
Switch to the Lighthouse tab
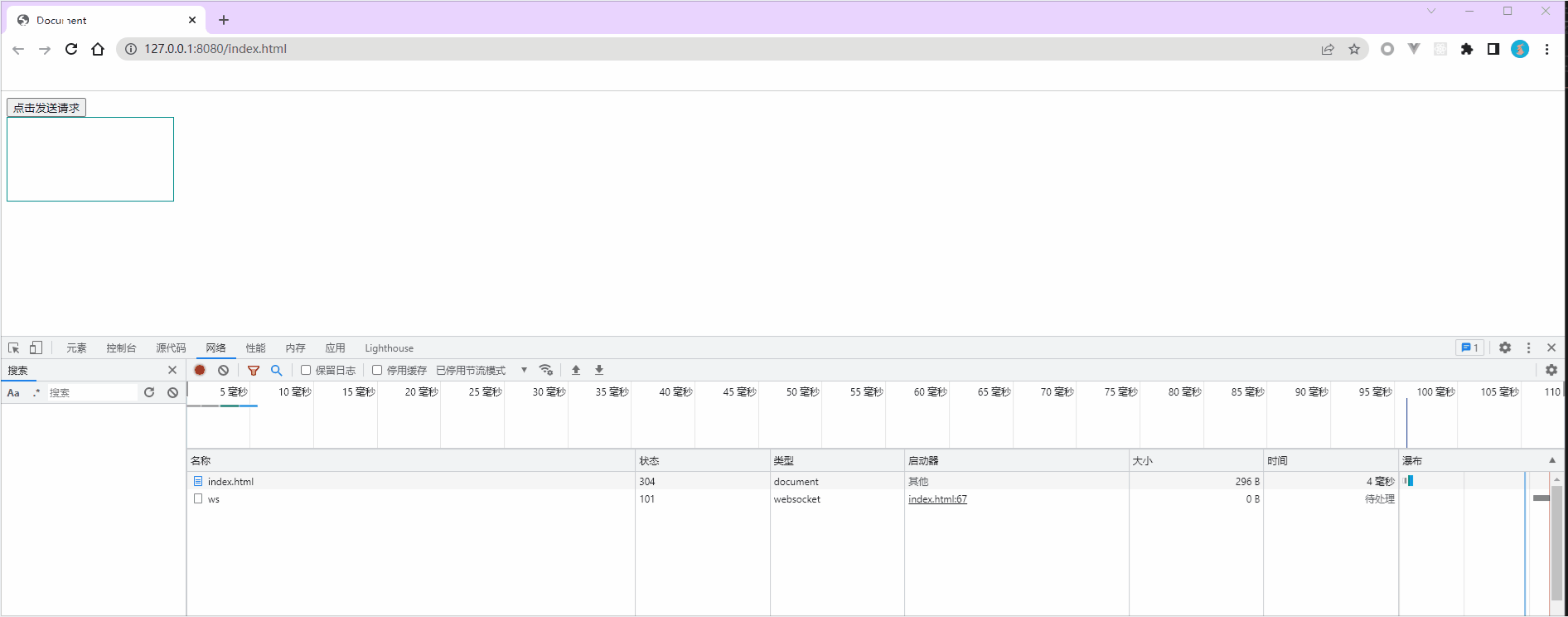389,348
